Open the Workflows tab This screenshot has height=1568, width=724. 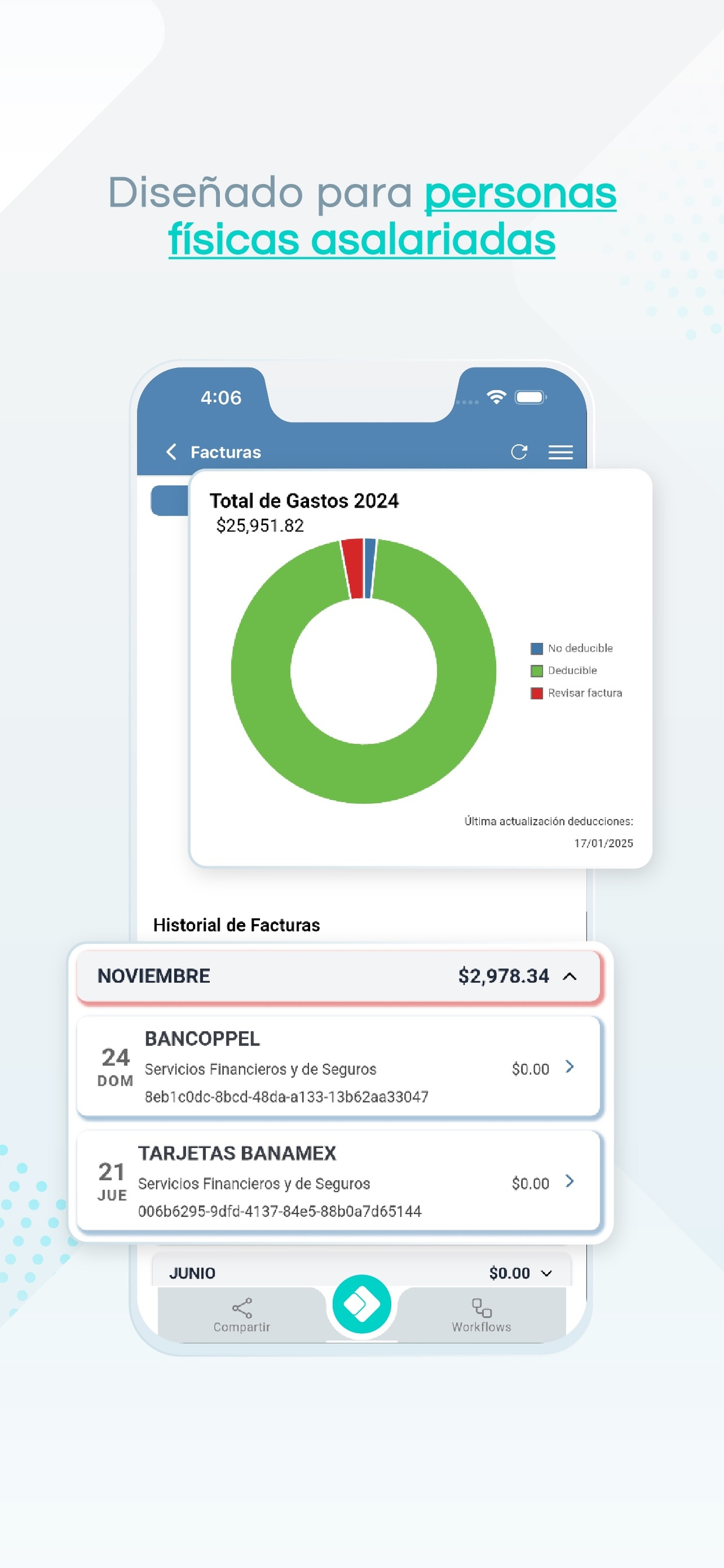[x=482, y=1315]
